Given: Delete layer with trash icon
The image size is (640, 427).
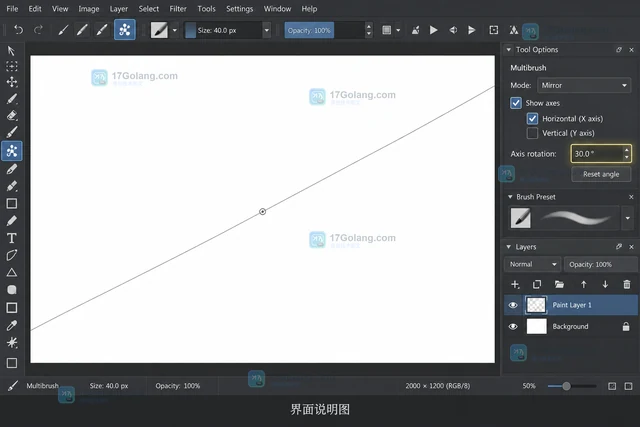Looking at the screenshot, I should (x=627, y=284).
